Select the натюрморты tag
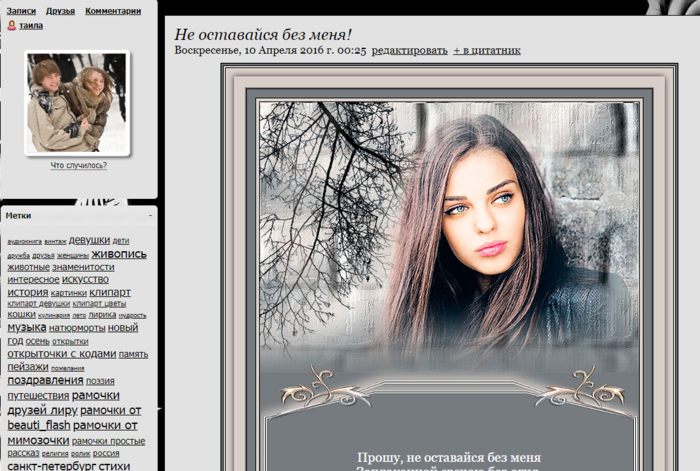This screenshot has width=700, height=471. tap(77, 328)
